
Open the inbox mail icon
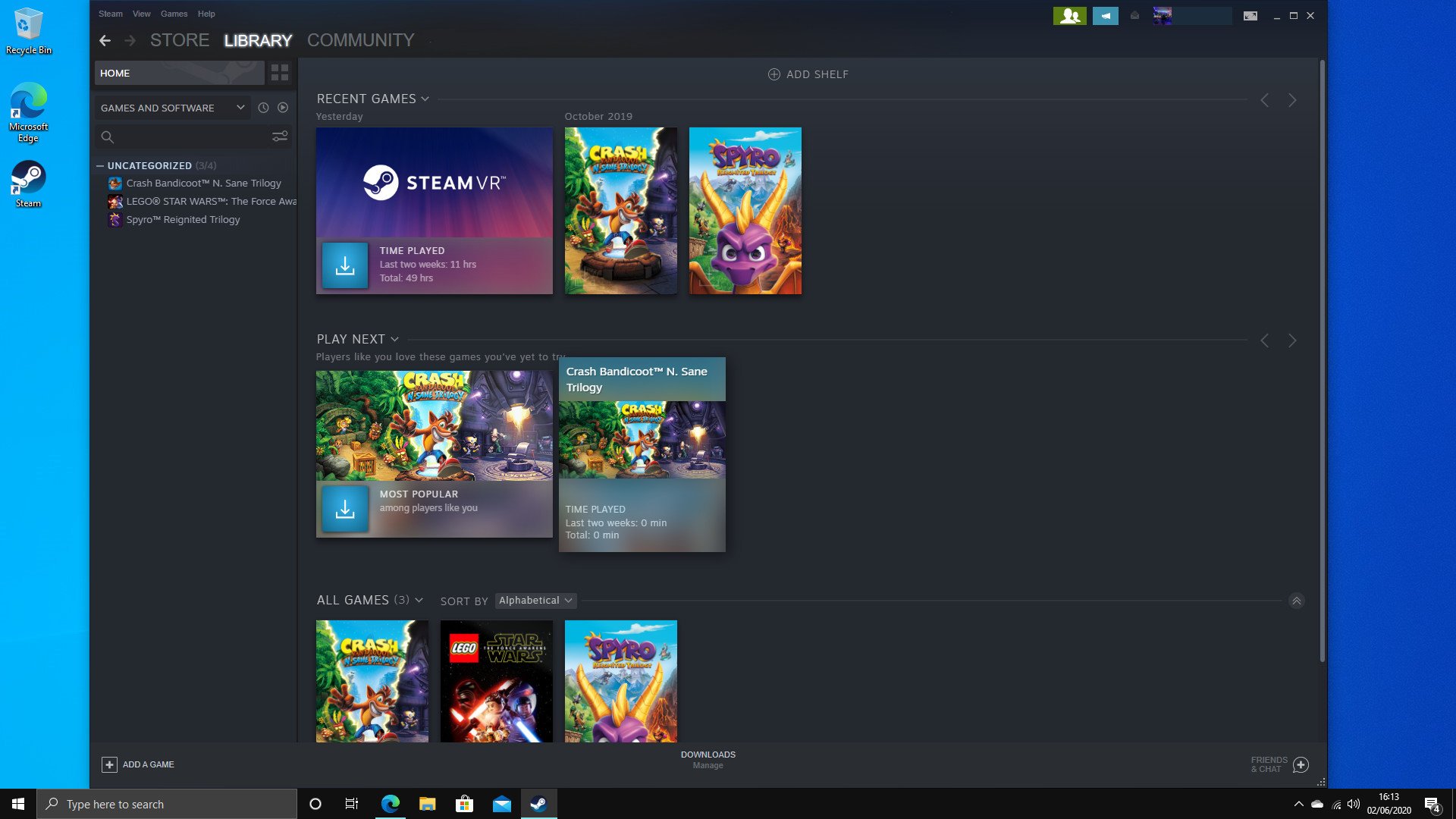click(1134, 15)
